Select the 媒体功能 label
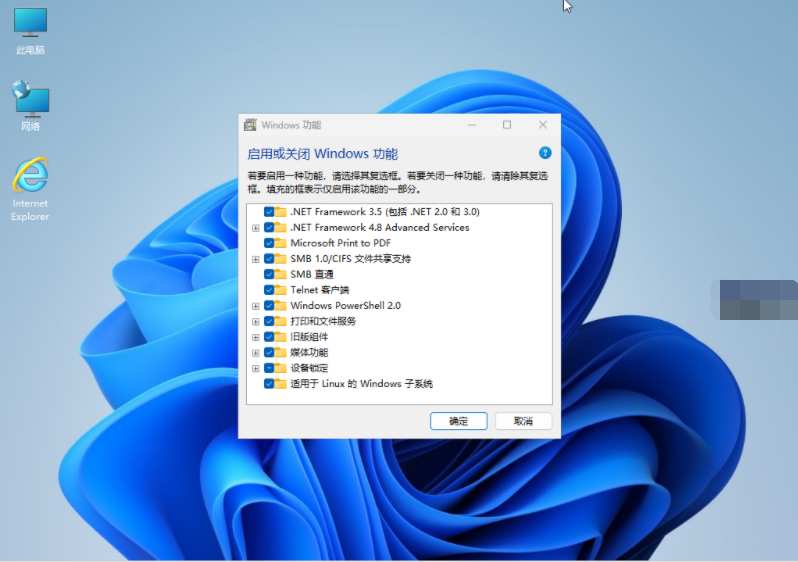The height and width of the screenshot is (562, 798). pyautogui.click(x=309, y=352)
